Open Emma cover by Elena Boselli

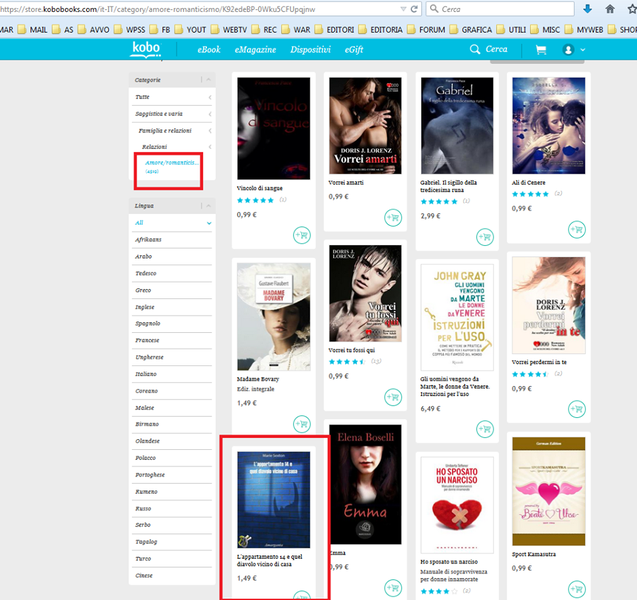[365, 484]
